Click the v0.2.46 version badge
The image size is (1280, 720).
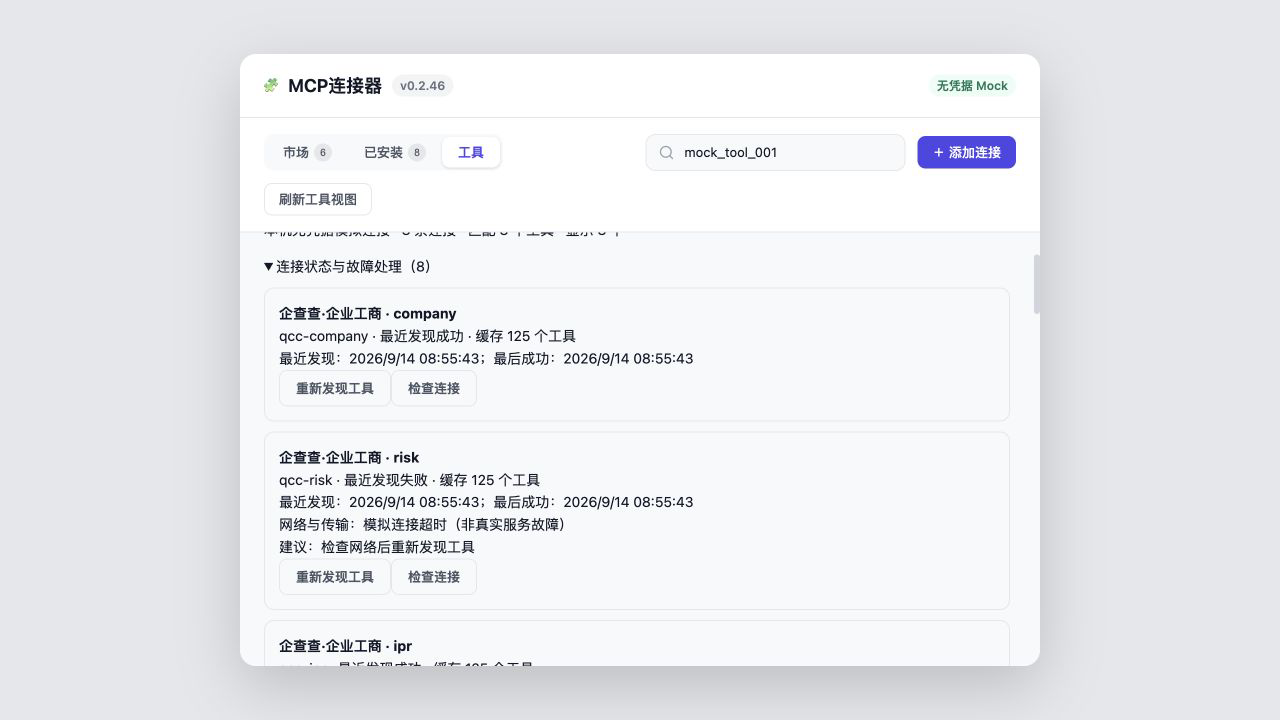[x=422, y=86]
